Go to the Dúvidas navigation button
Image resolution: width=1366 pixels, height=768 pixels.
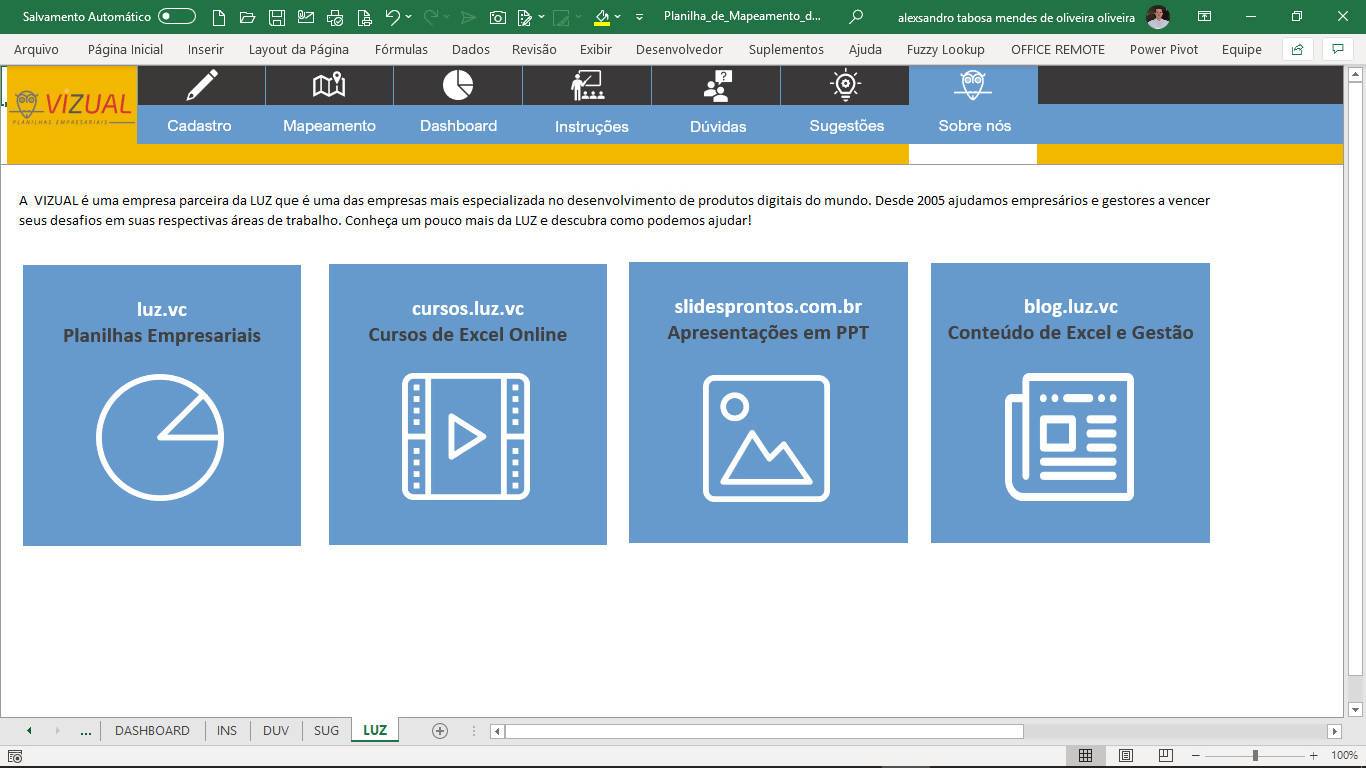pos(718,127)
